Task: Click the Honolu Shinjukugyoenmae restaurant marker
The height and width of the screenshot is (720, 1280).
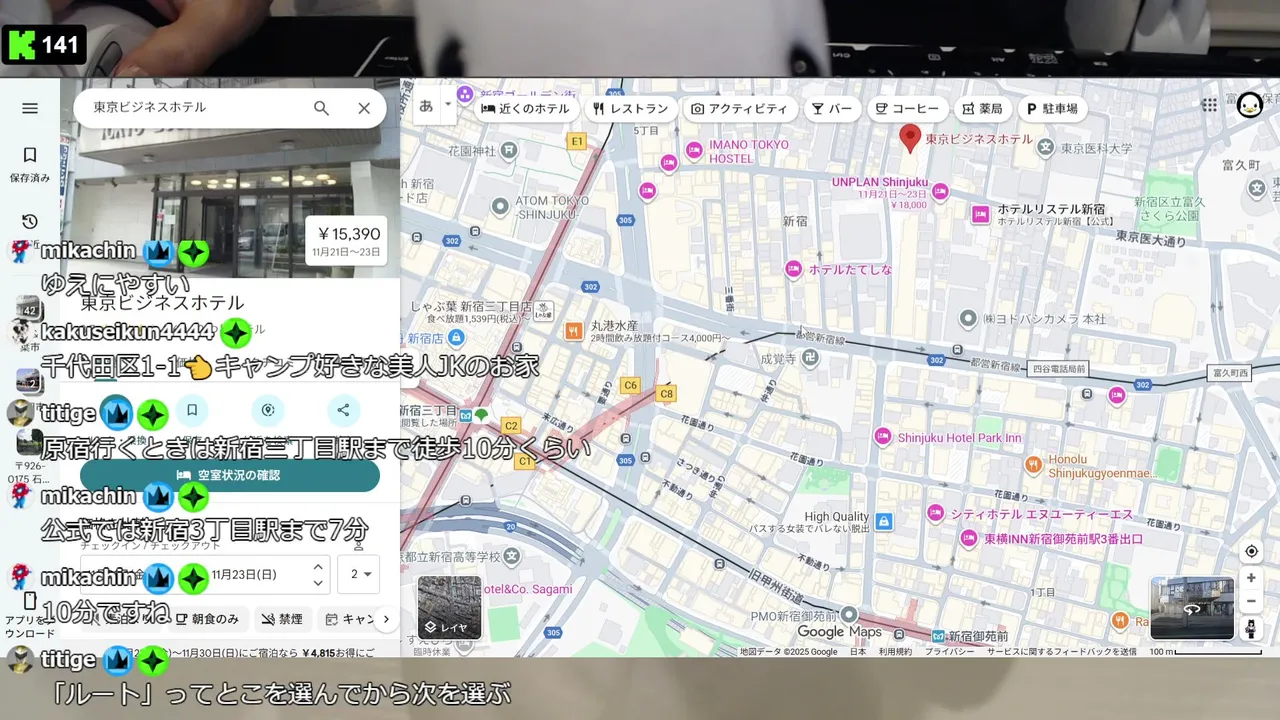Action: pyautogui.click(x=1033, y=464)
